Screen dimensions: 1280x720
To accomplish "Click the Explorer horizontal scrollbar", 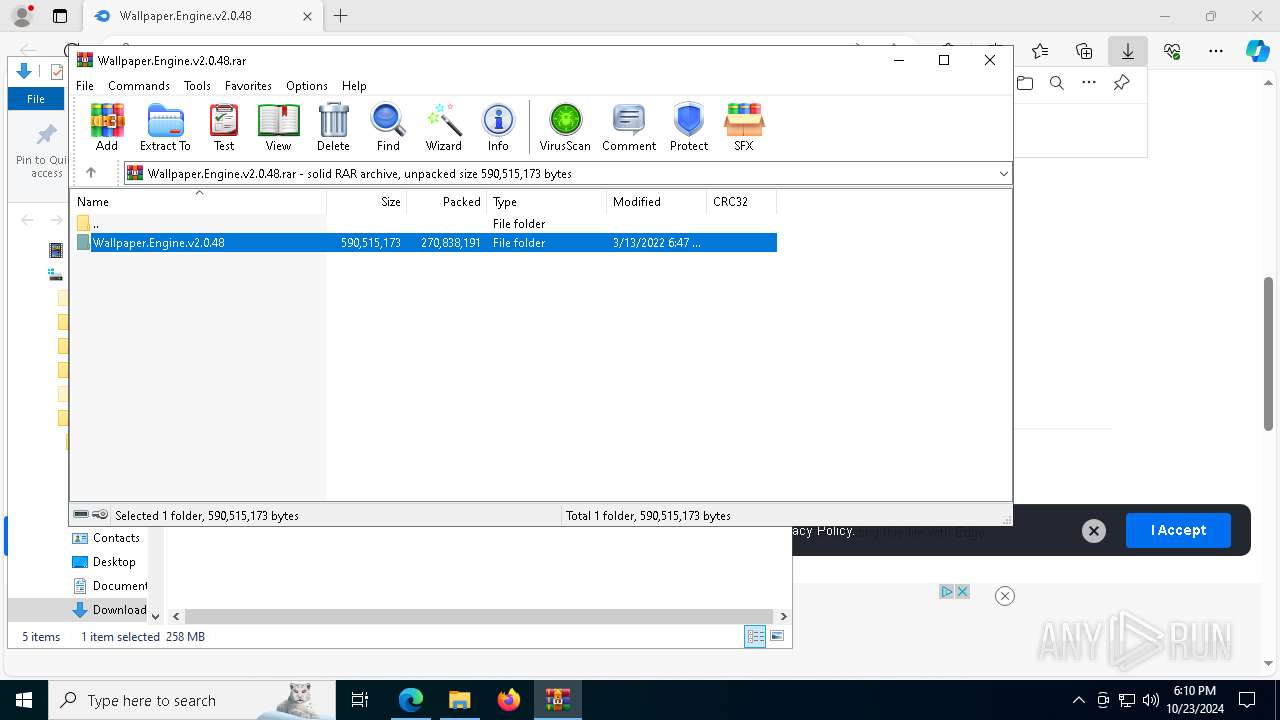I will click(x=479, y=617).
